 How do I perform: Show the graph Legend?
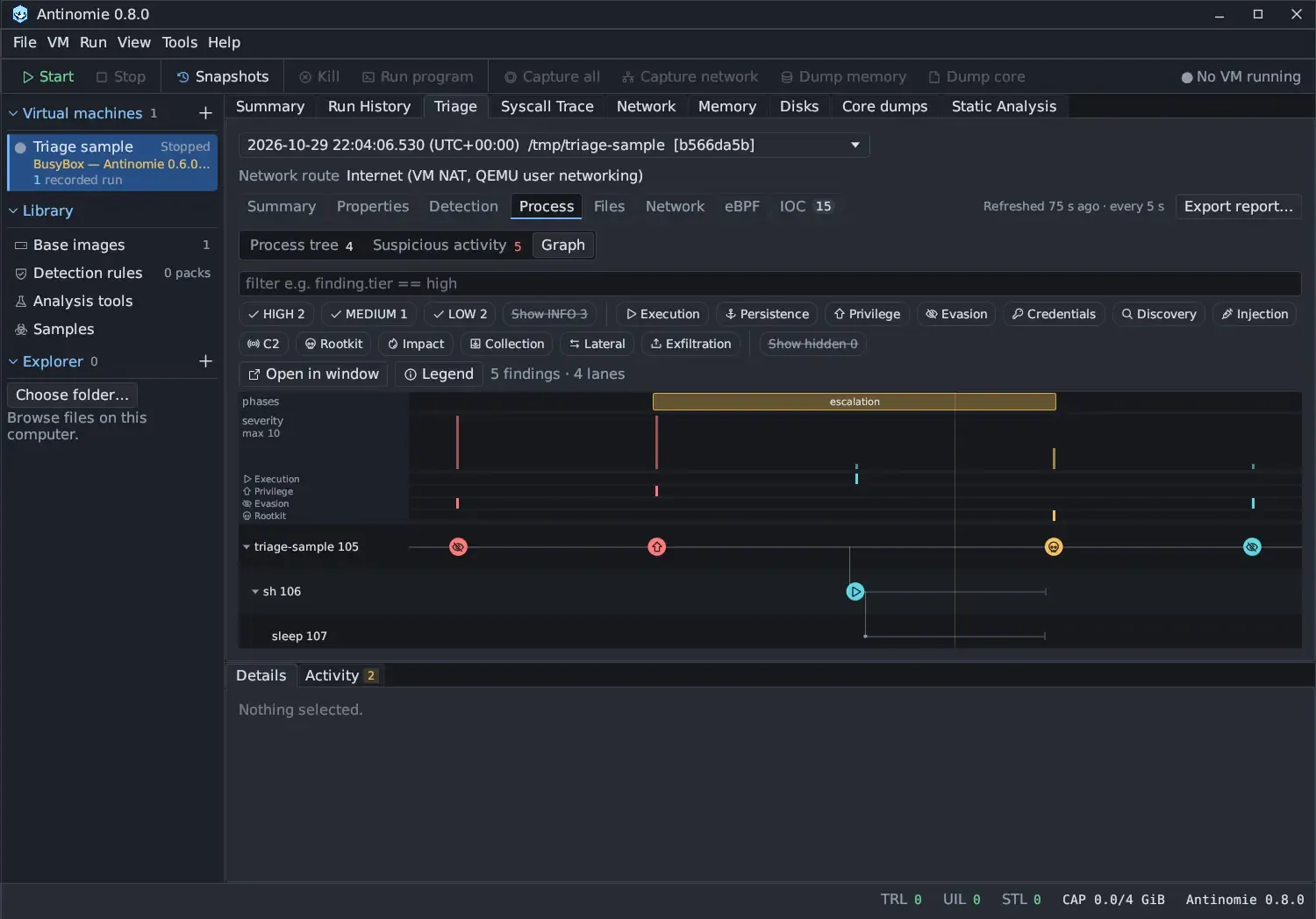(439, 374)
